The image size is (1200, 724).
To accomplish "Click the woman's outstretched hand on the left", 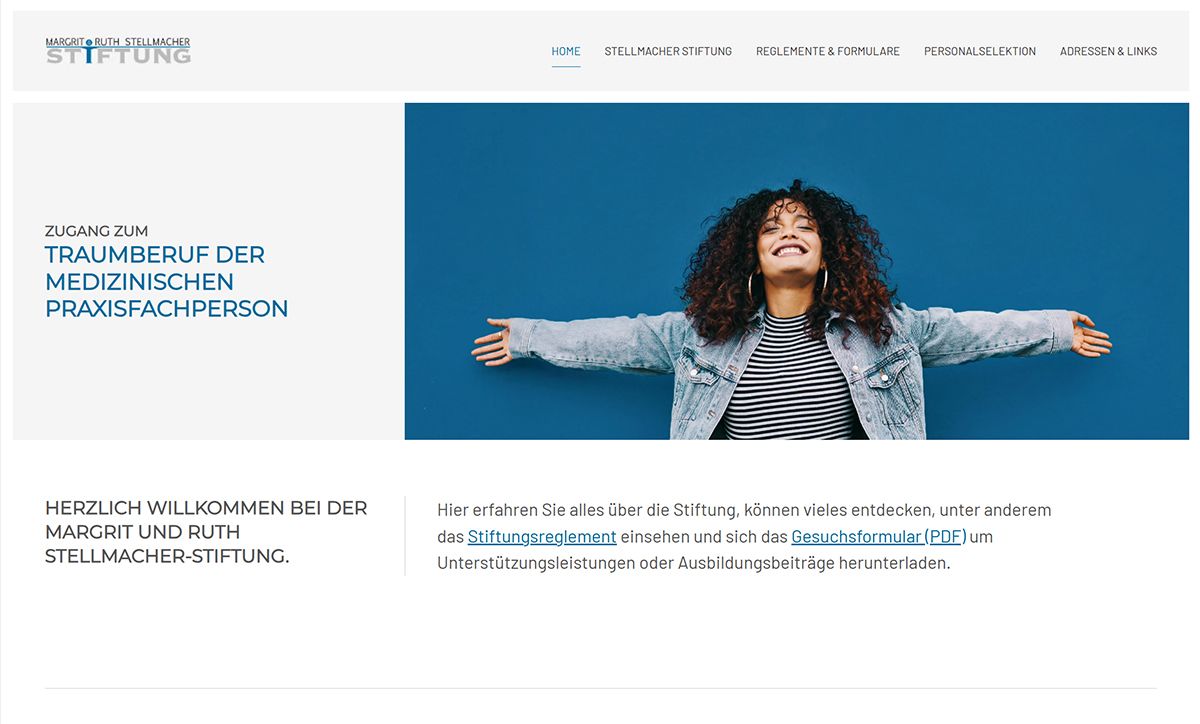I will point(492,340).
